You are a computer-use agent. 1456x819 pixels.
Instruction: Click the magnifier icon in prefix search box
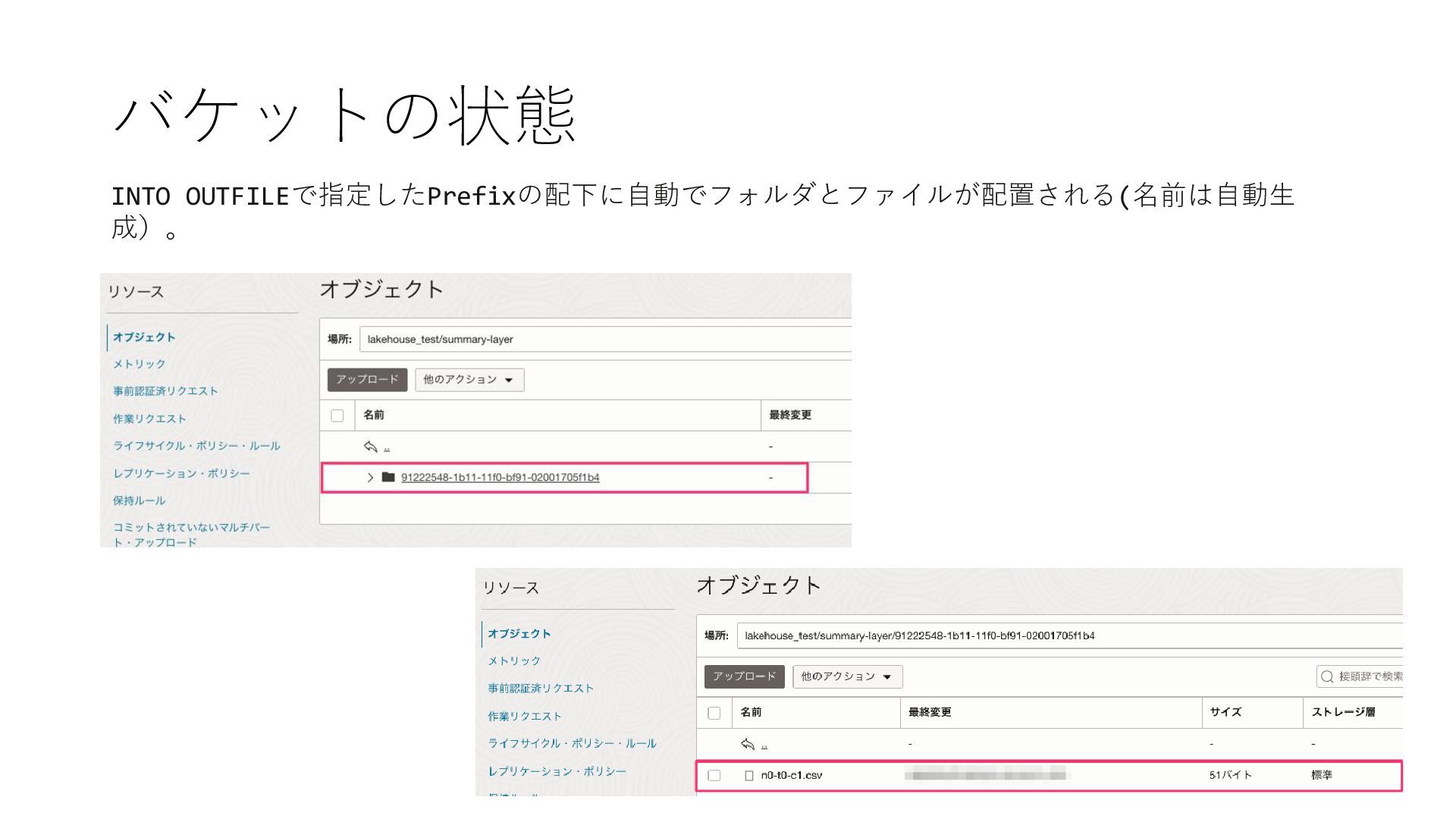[x=1327, y=676]
